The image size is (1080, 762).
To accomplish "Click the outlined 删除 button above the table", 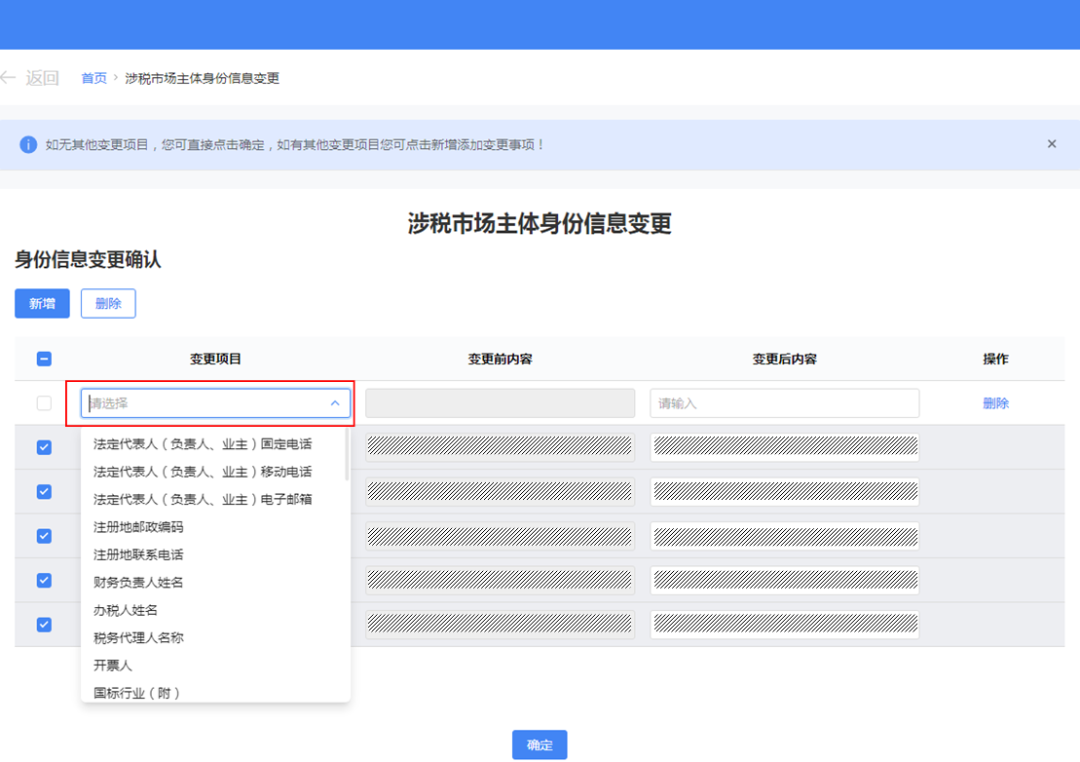I will click(x=108, y=303).
